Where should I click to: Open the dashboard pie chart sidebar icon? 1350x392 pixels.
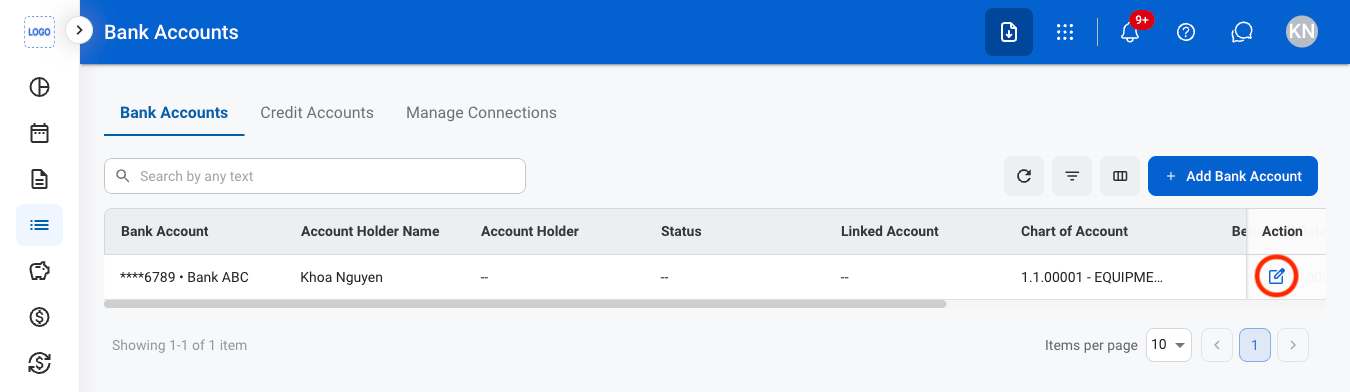point(39,86)
